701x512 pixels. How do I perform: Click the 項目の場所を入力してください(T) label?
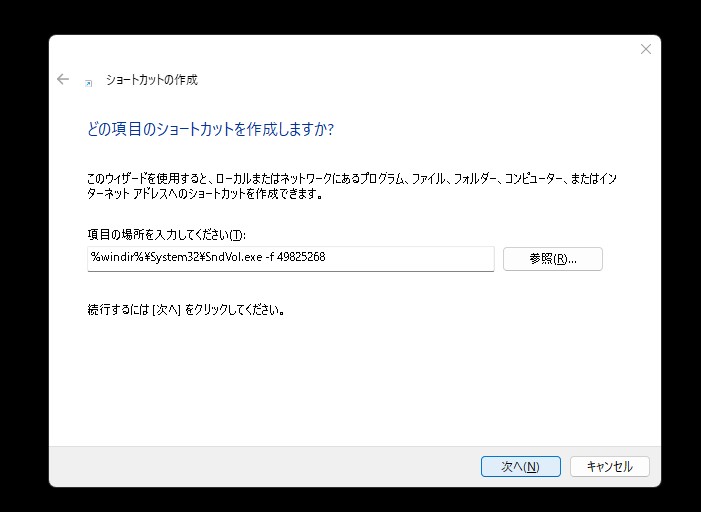pos(166,234)
